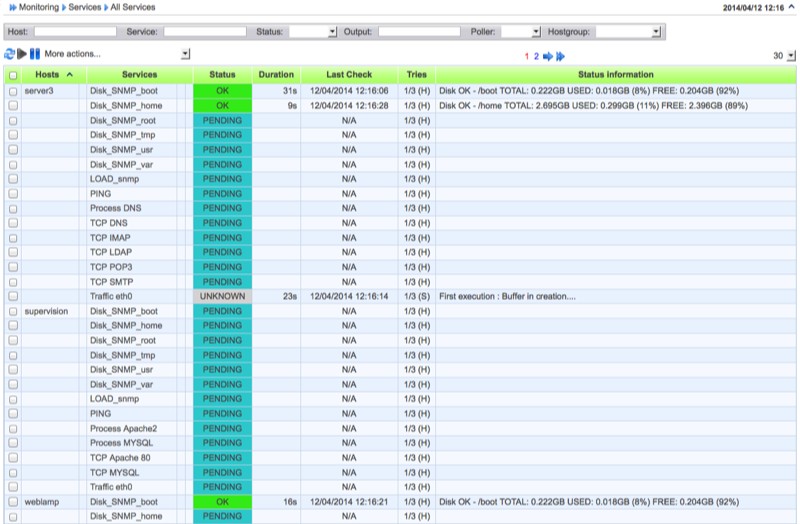Jump to last page with the double arrow
This screenshot has height=524, width=800.
pos(561,56)
